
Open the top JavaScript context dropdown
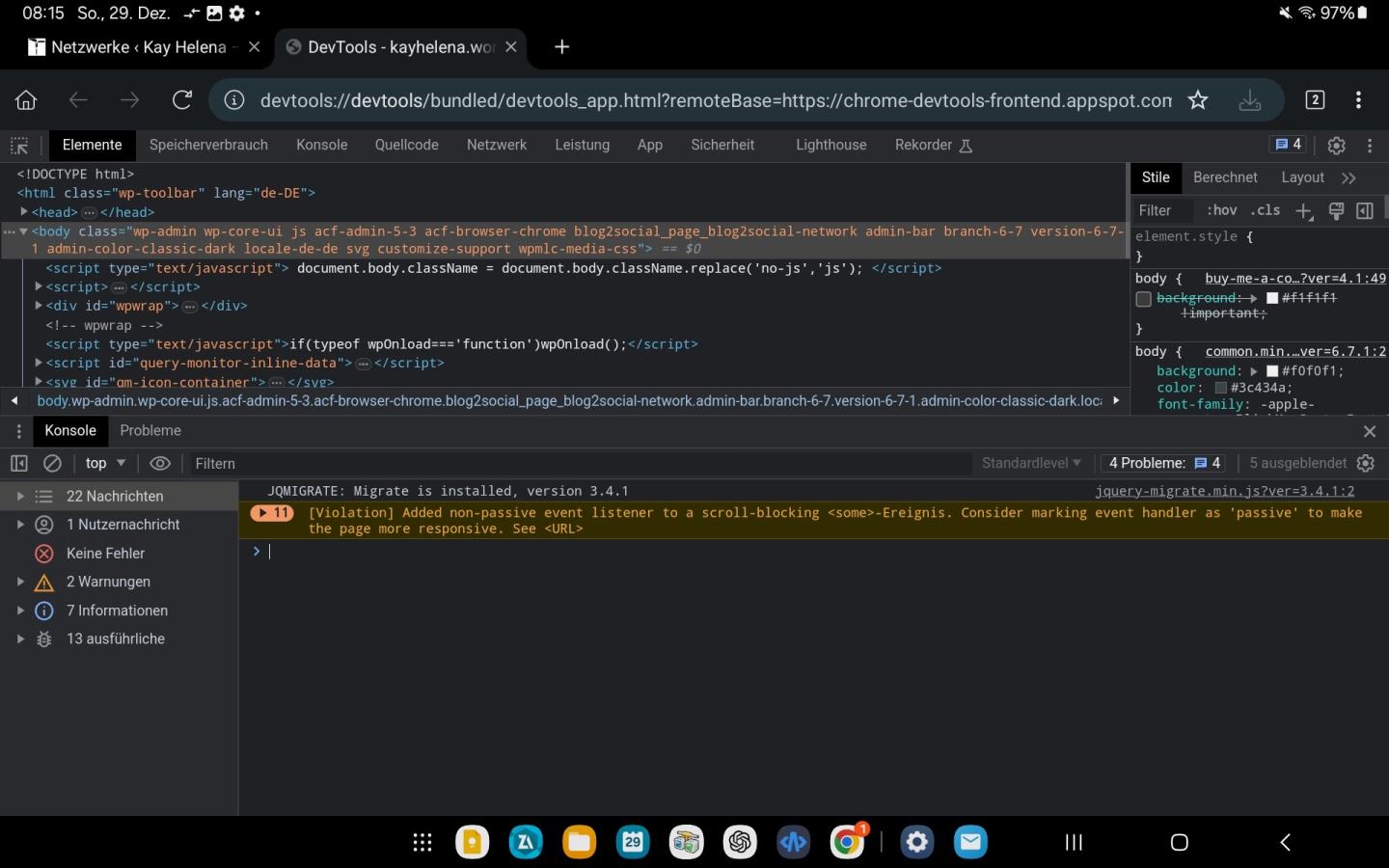(105, 464)
